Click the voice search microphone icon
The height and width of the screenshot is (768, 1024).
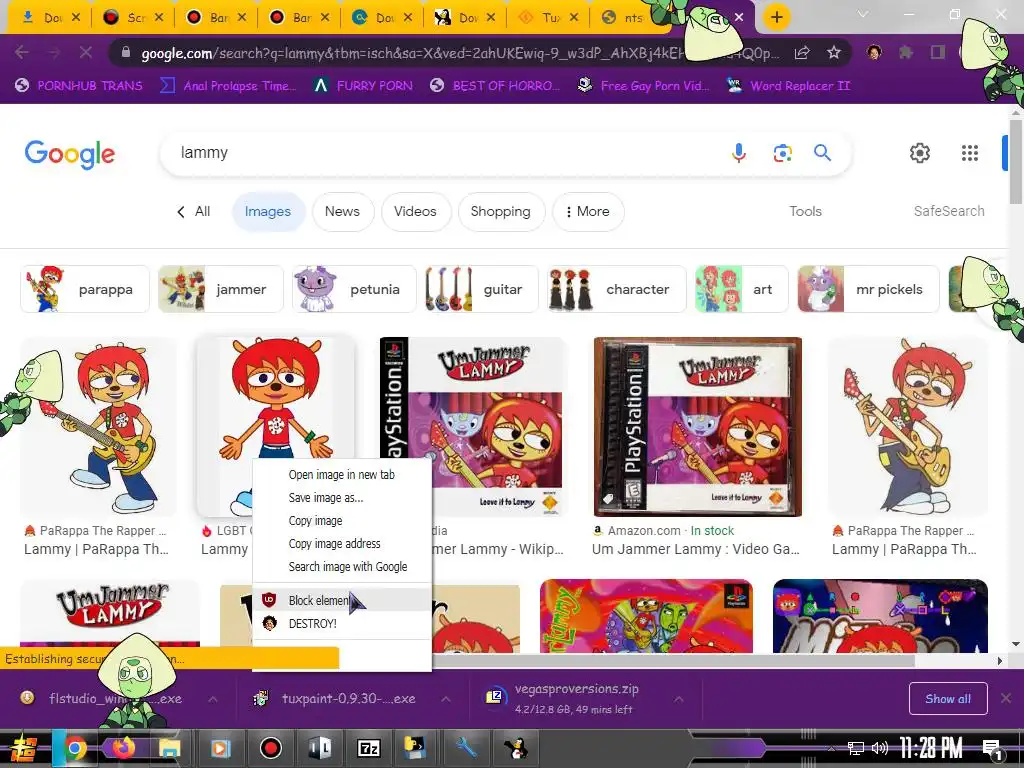(x=739, y=153)
